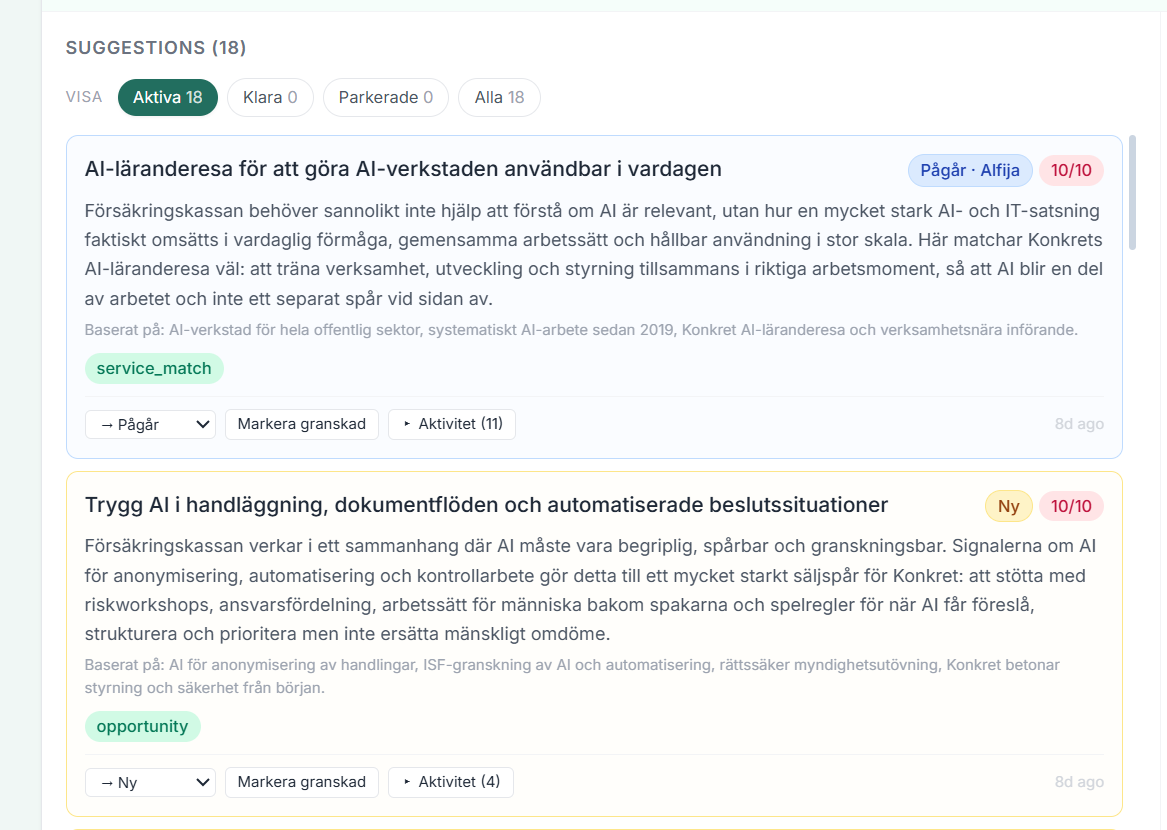Show Parkerade 0 suggestions
This screenshot has height=830, width=1167.
386,98
